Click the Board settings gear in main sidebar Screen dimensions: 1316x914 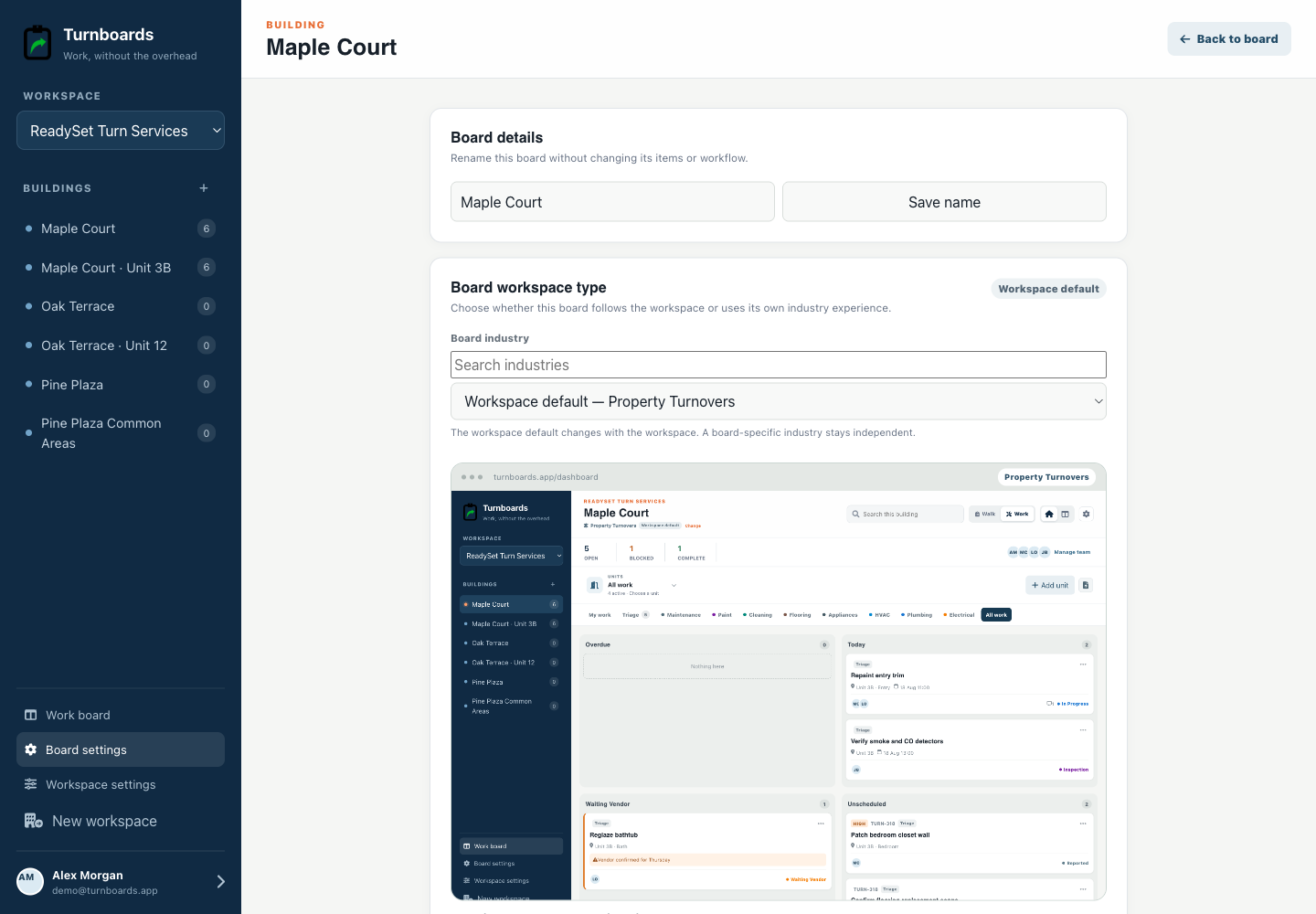click(31, 749)
